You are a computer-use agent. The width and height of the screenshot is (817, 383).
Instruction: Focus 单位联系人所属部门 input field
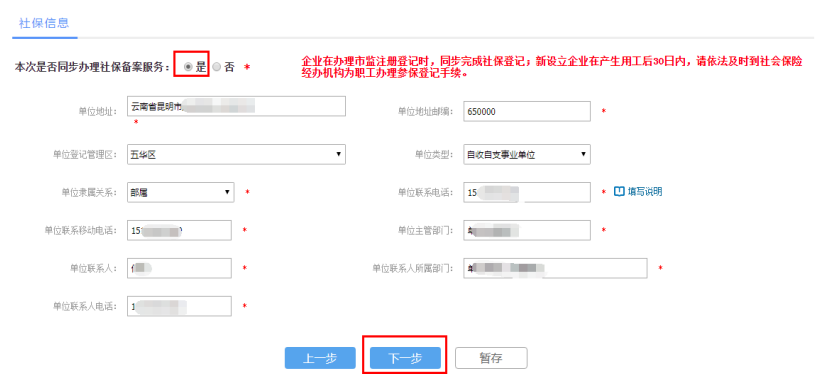pyautogui.click(x=555, y=268)
